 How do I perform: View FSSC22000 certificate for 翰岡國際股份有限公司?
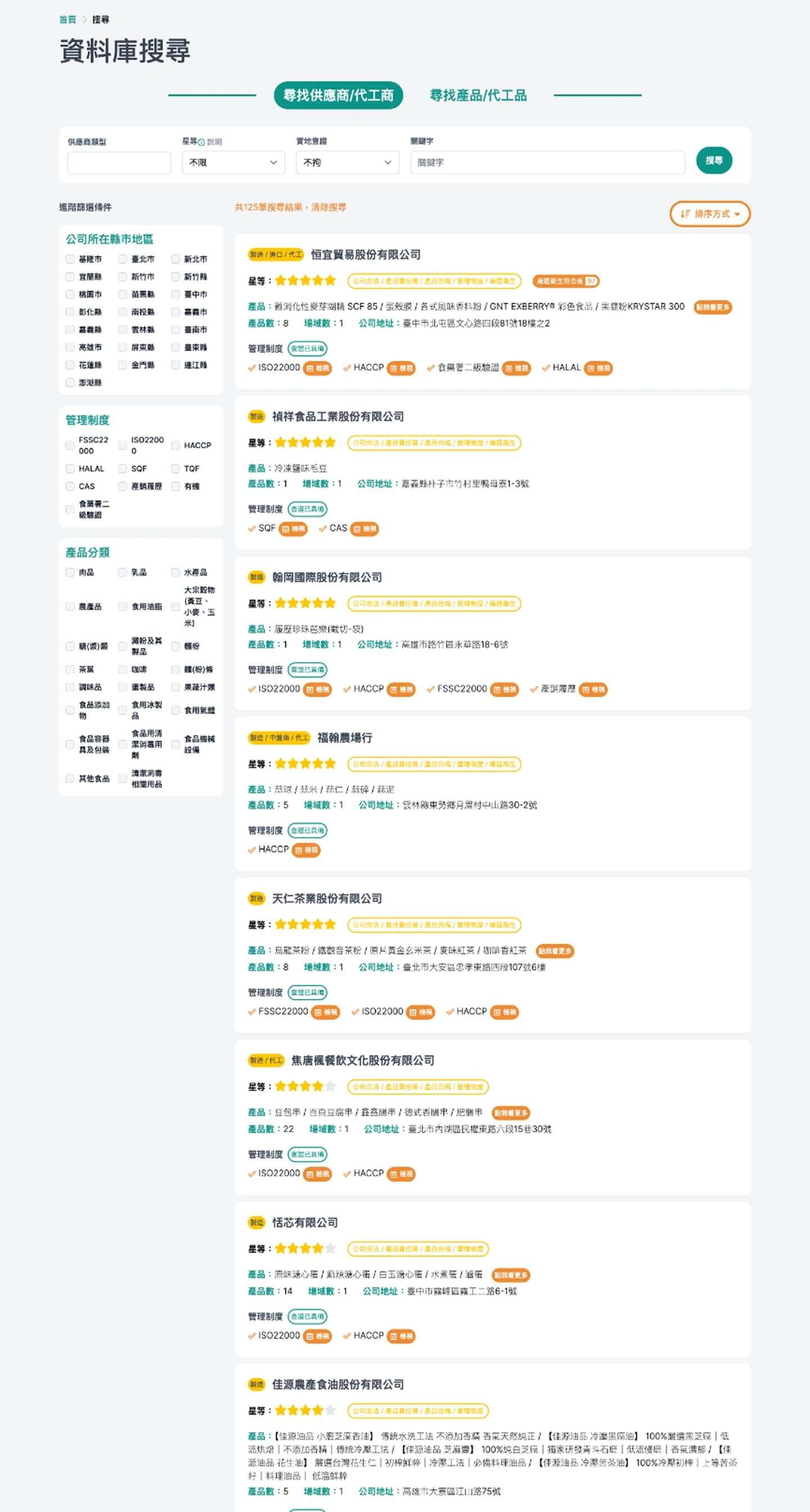(505, 690)
